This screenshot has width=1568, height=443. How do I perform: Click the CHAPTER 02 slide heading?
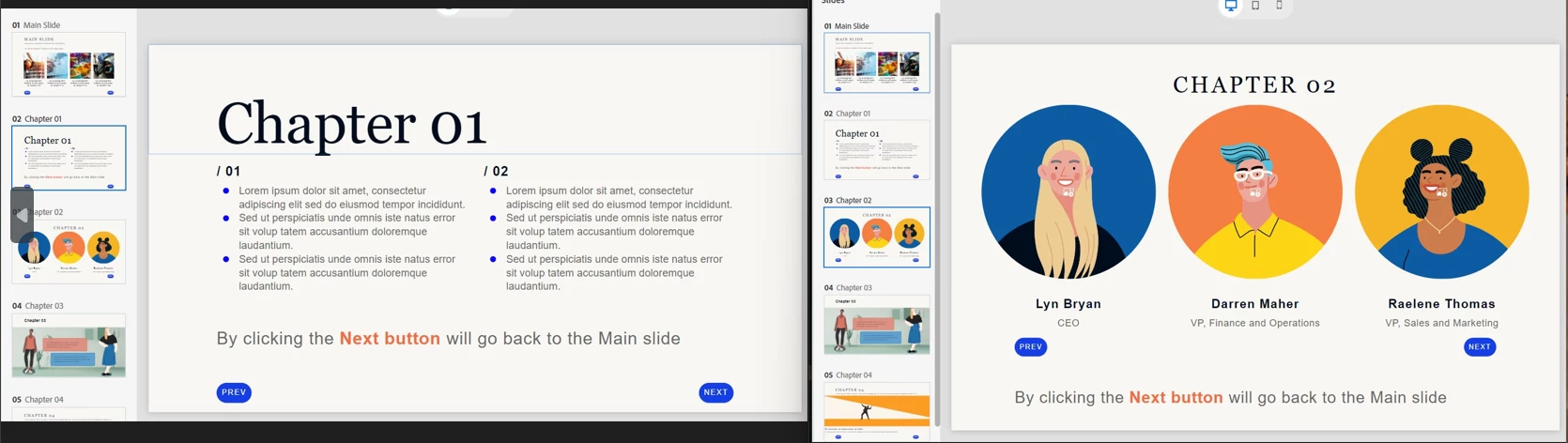coord(1255,85)
